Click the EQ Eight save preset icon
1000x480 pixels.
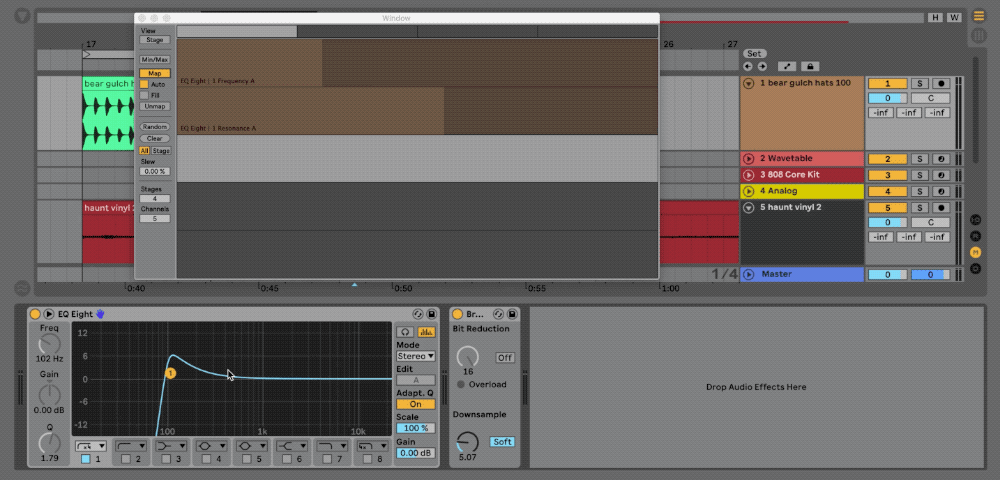(433, 314)
